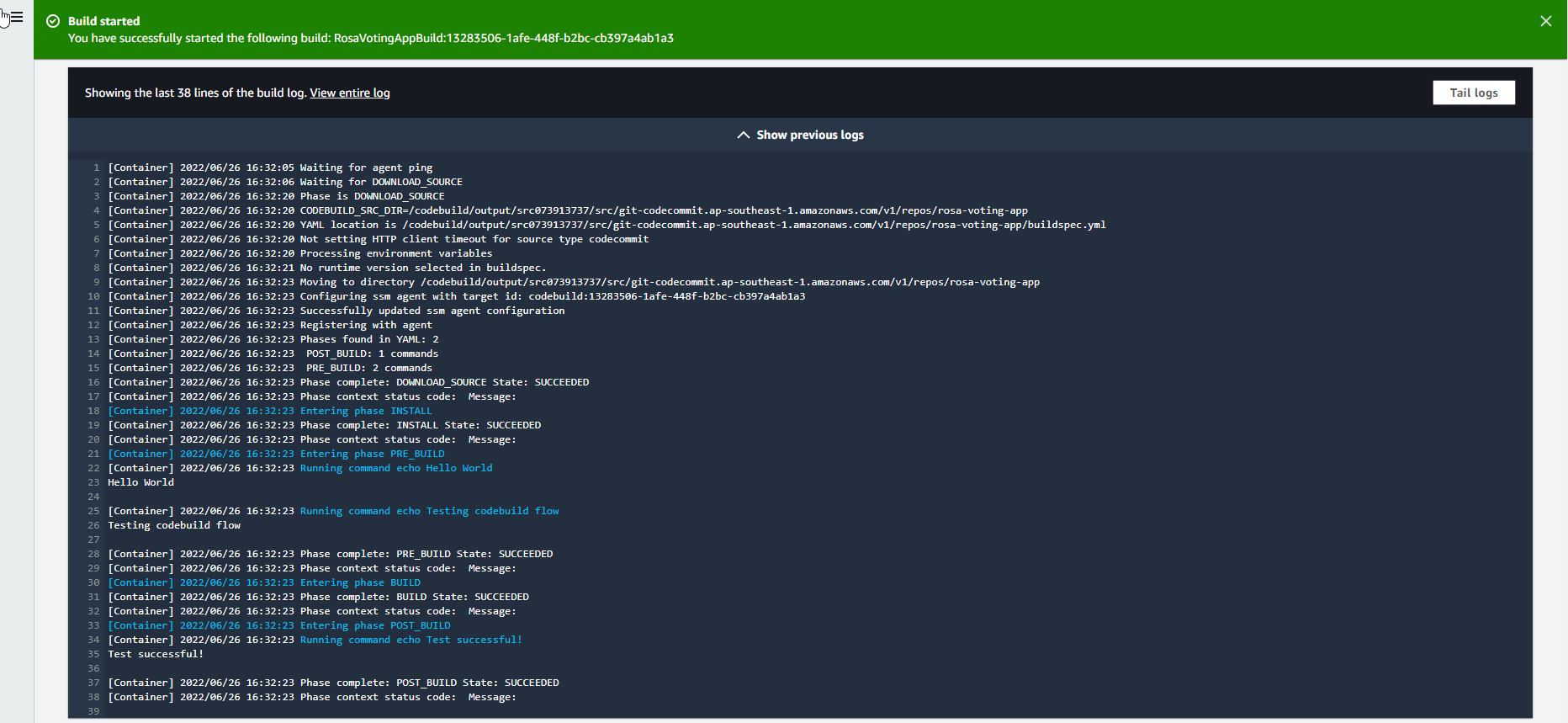This screenshot has width=1568, height=723.
Task: Expand Show previous logs
Action: tap(800, 135)
